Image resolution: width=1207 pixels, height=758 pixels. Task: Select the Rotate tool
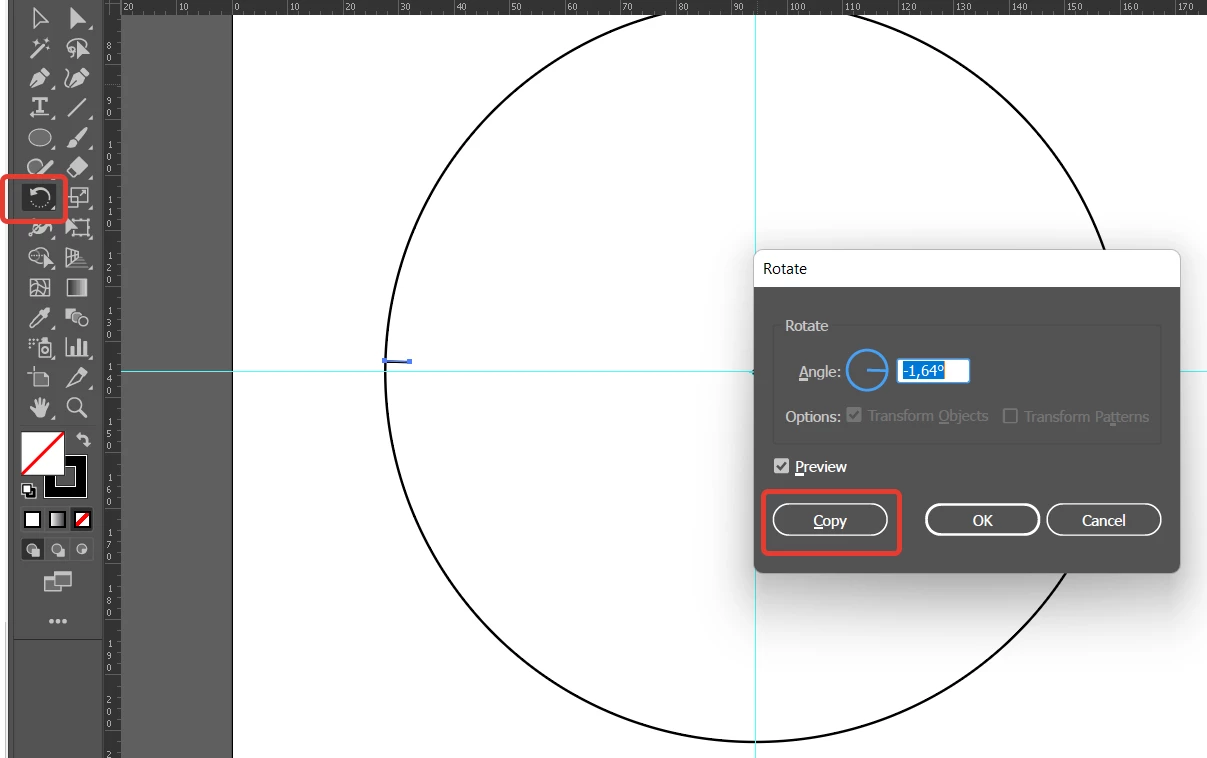click(40, 198)
